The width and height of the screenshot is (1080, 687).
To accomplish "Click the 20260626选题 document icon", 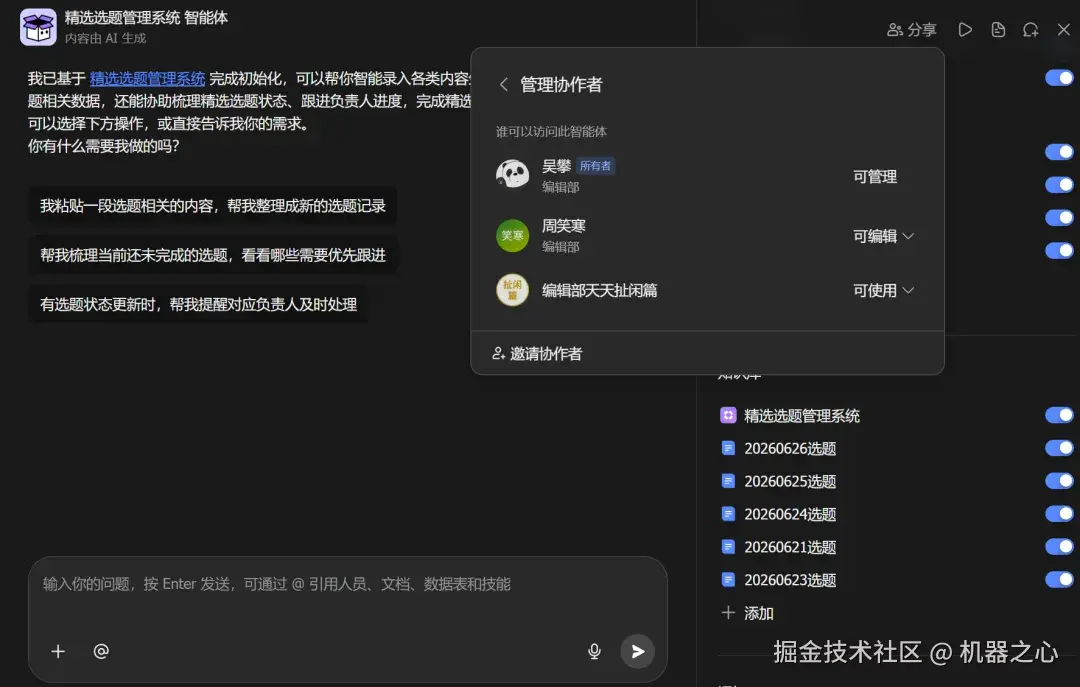I will coord(728,448).
